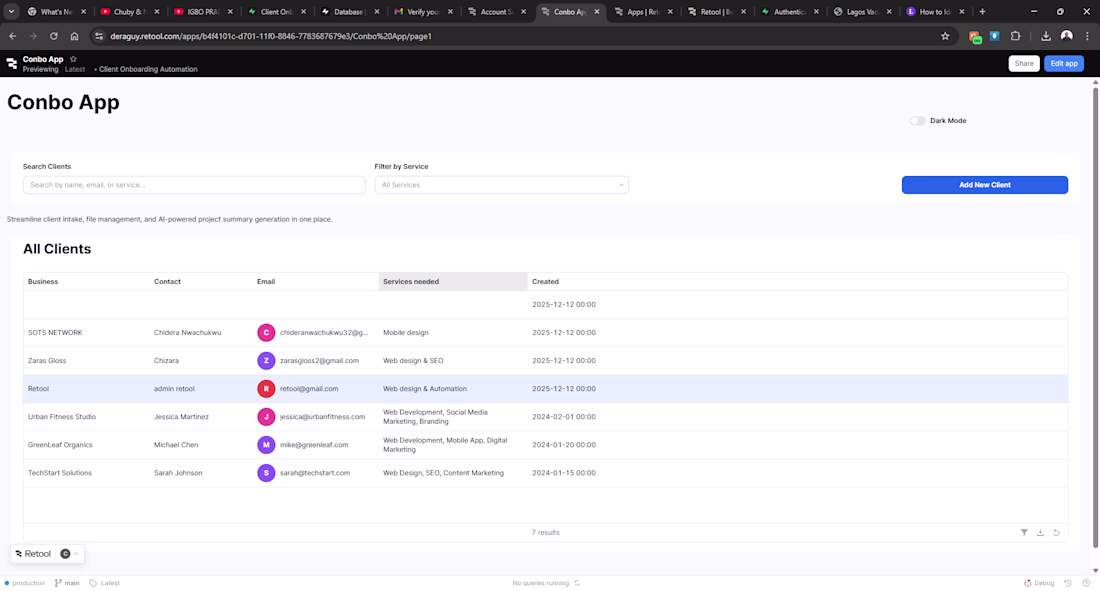Star the Conbo App as favorite

coord(73,59)
